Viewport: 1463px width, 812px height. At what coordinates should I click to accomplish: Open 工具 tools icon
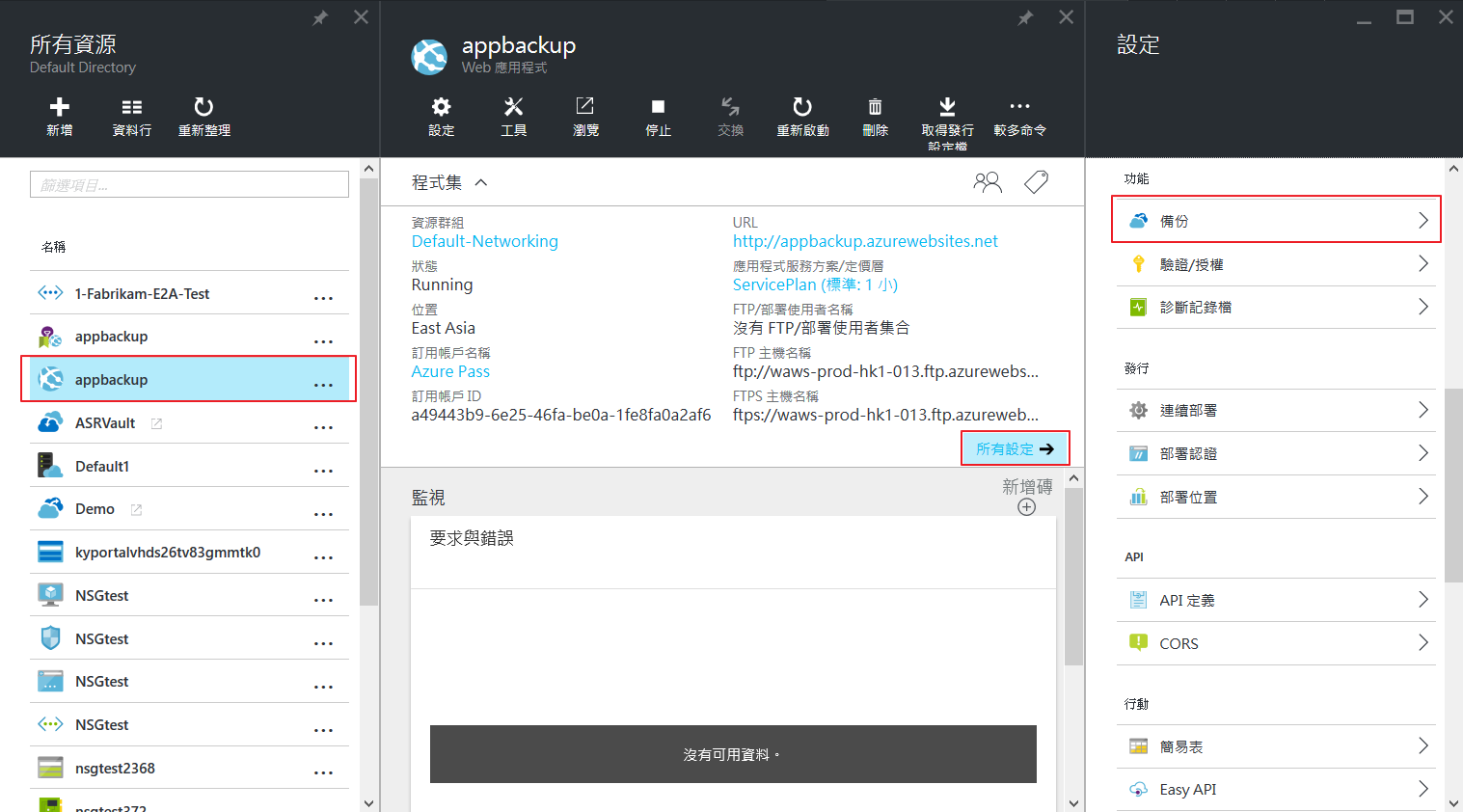click(514, 107)
